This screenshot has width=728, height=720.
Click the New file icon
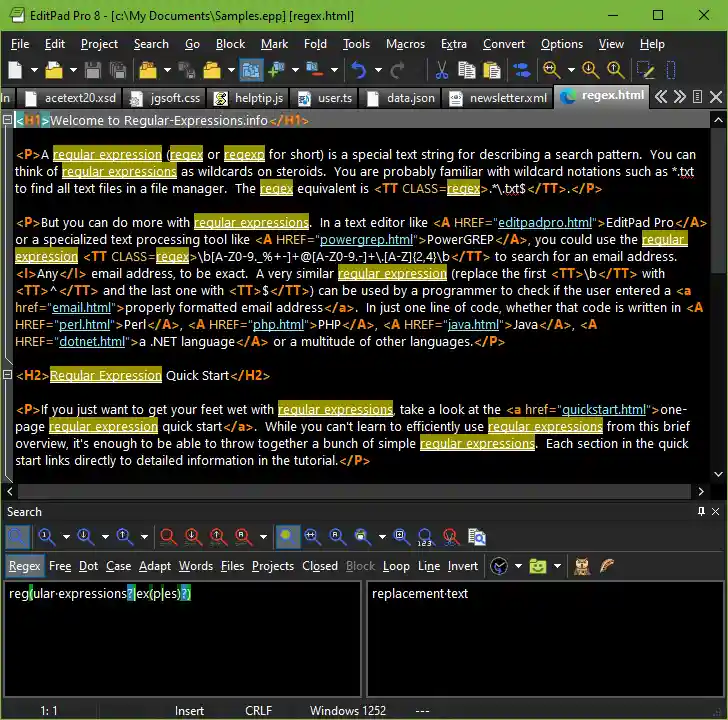pyautogui.click(x=15, y=70)
